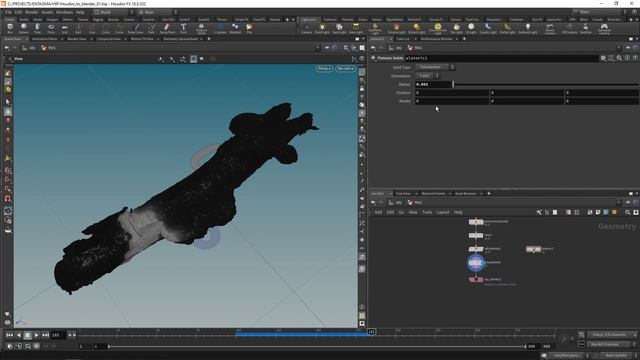
Task: Select the Platonic Solids shelf tool
Action: point(201,29)
